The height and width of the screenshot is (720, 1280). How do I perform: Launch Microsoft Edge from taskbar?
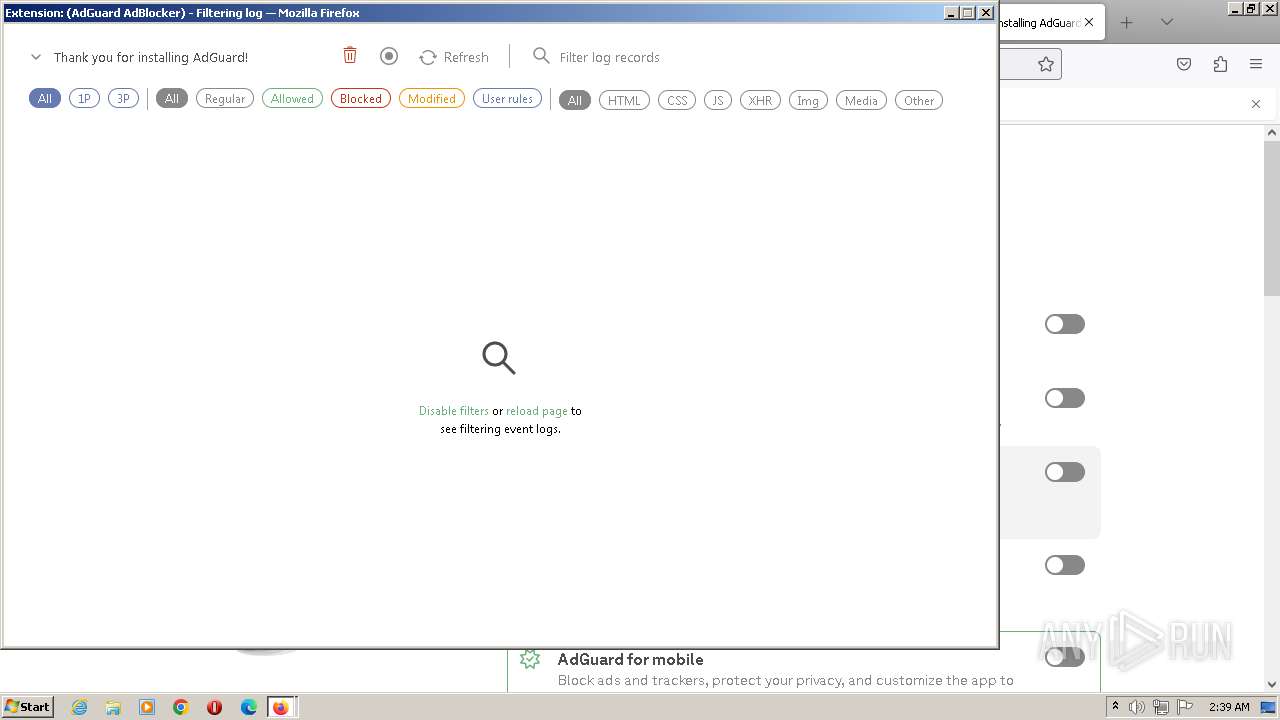coord(249,707)
